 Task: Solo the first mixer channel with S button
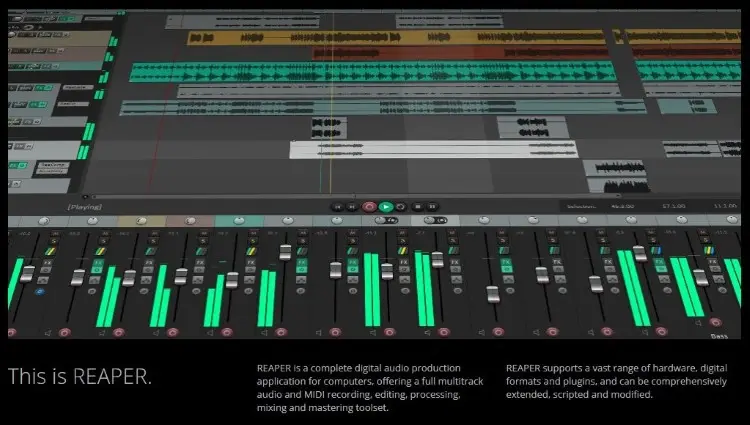54,241
